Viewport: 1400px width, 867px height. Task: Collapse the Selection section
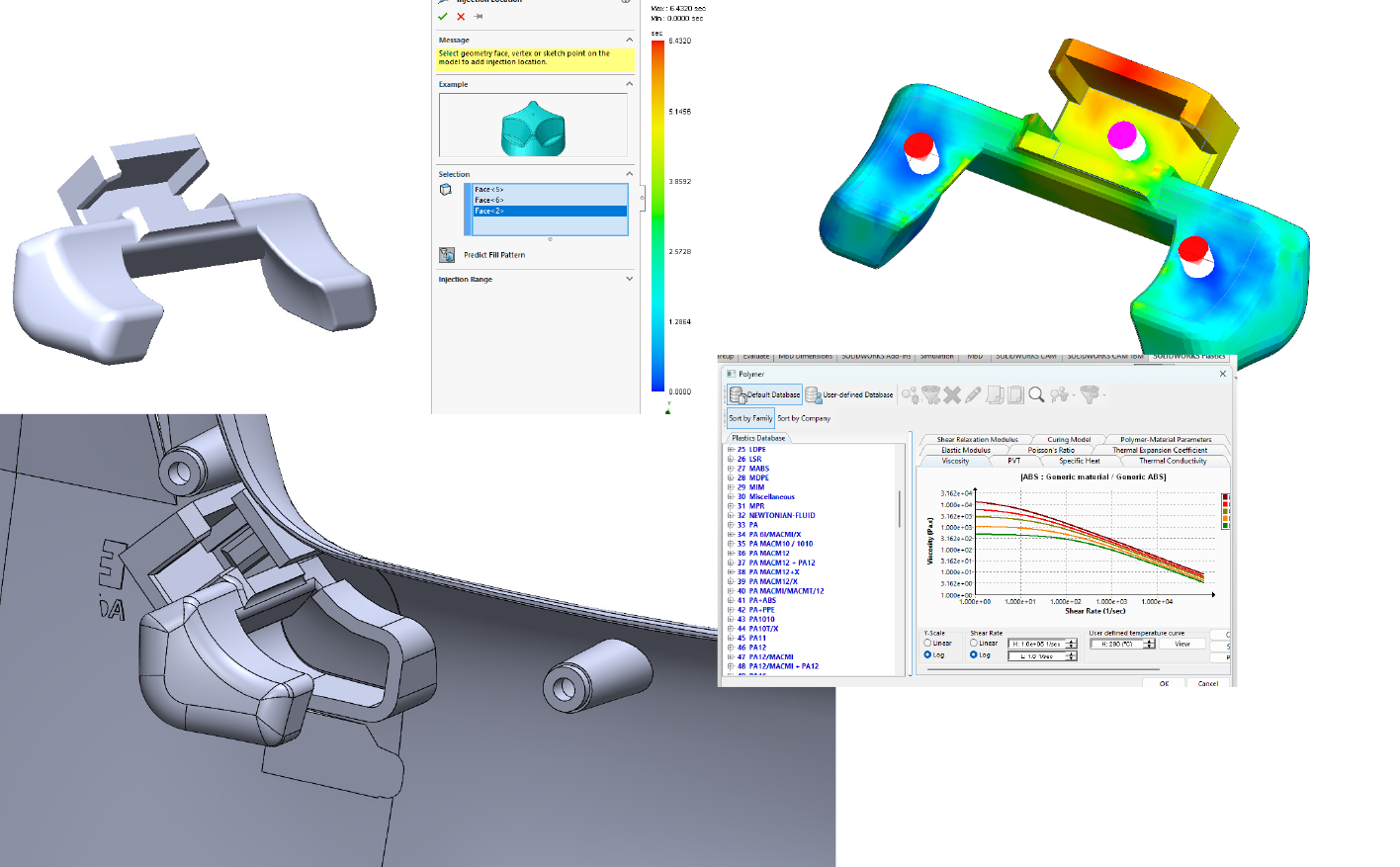[x=629, y=174]
